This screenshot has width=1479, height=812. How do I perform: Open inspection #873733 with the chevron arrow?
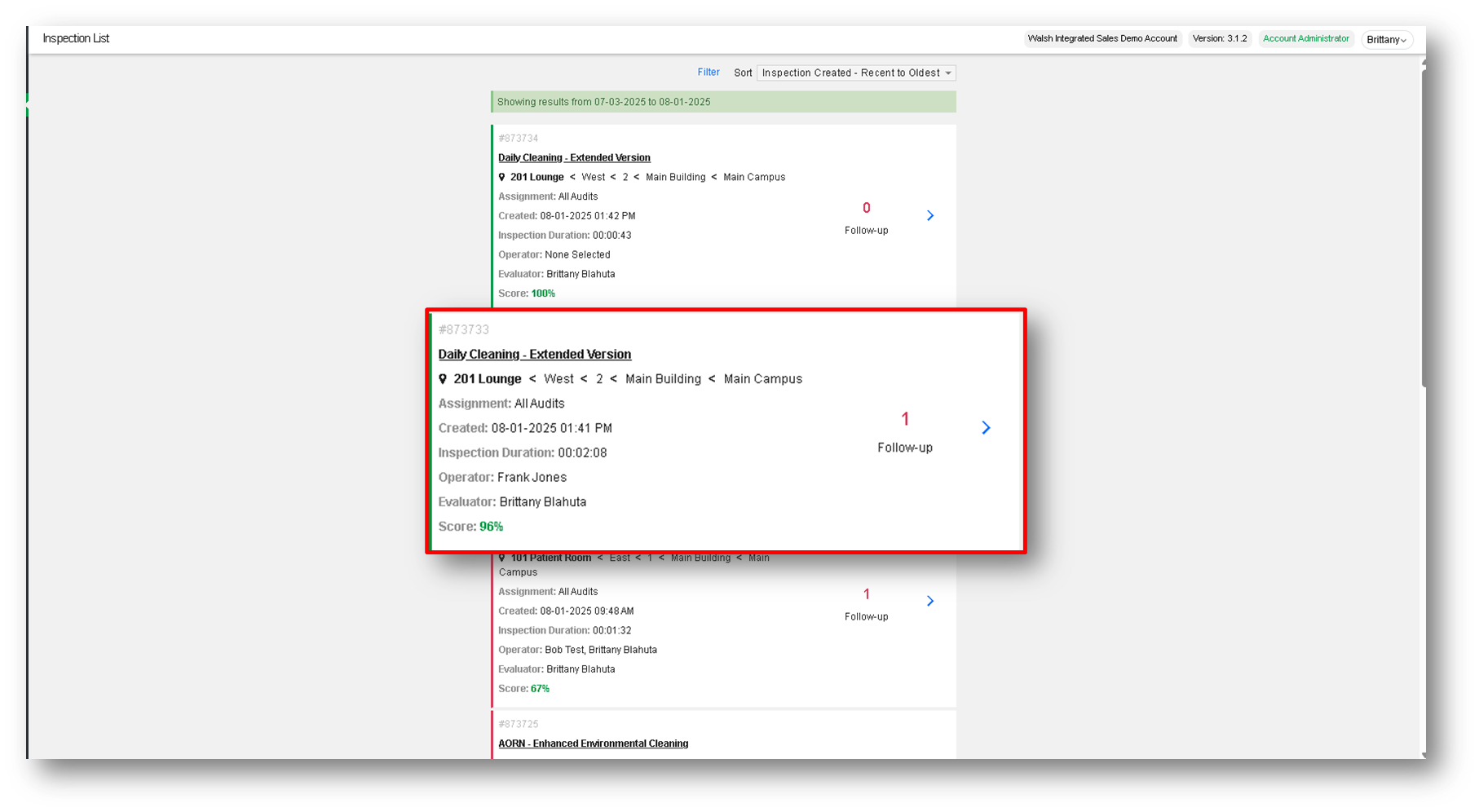click(986, 428)
